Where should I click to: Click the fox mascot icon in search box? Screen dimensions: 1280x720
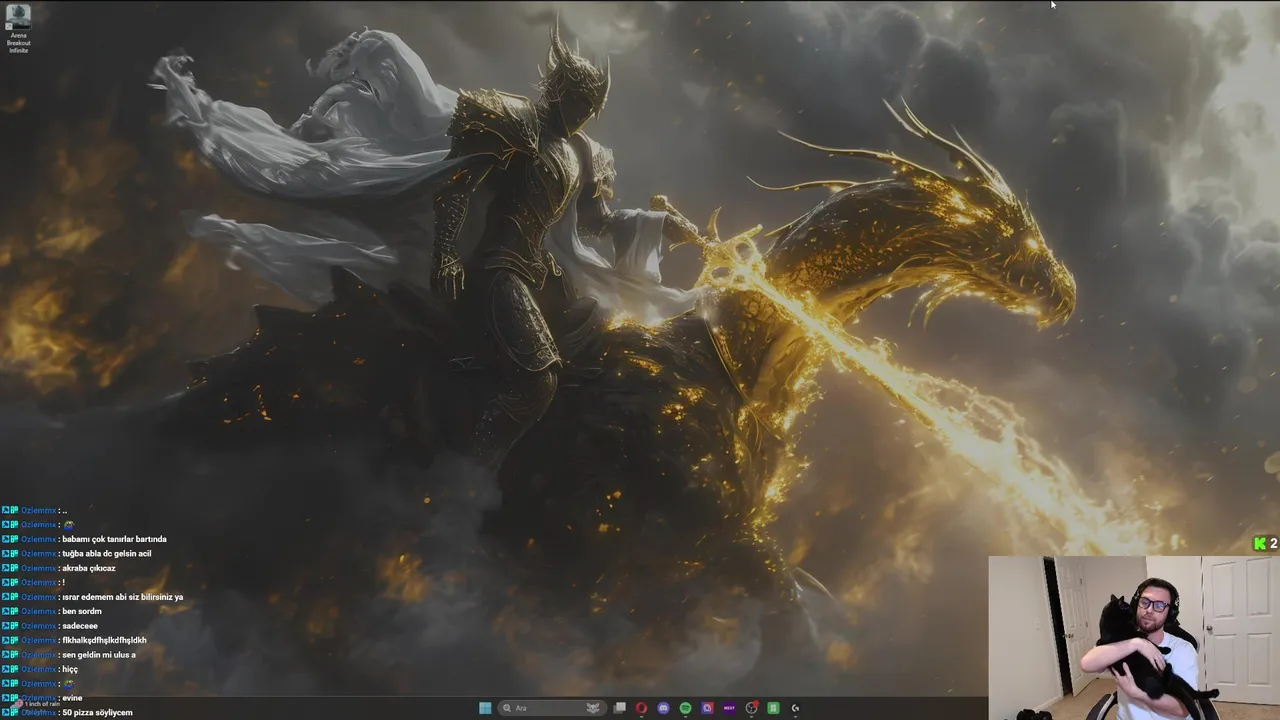point(593,708)
